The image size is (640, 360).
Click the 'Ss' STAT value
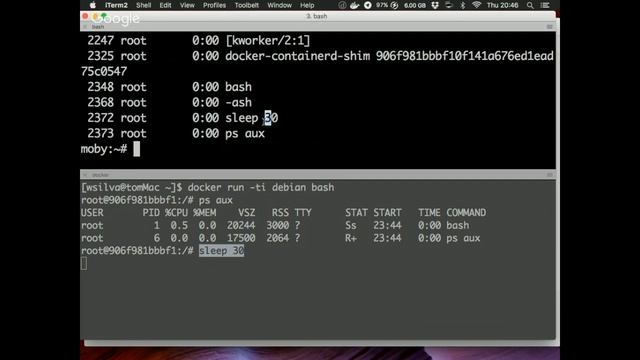coord(351,225)
